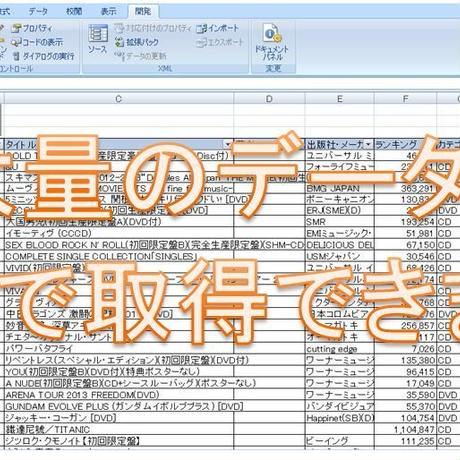Select the 'DELICIOUS DEL' publisher cell
The width and height of the screenshot is (460, 460).
(340, 245)
